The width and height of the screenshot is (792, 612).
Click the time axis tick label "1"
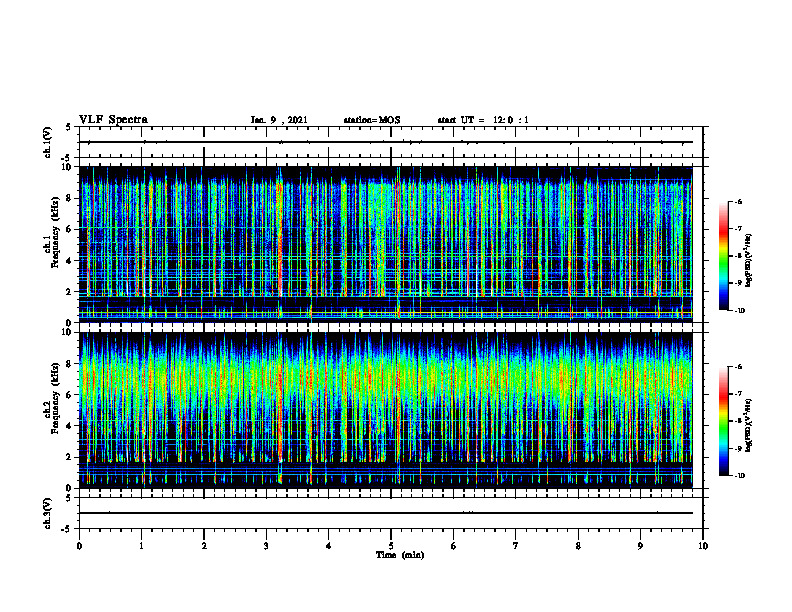(x=141, y=546)
